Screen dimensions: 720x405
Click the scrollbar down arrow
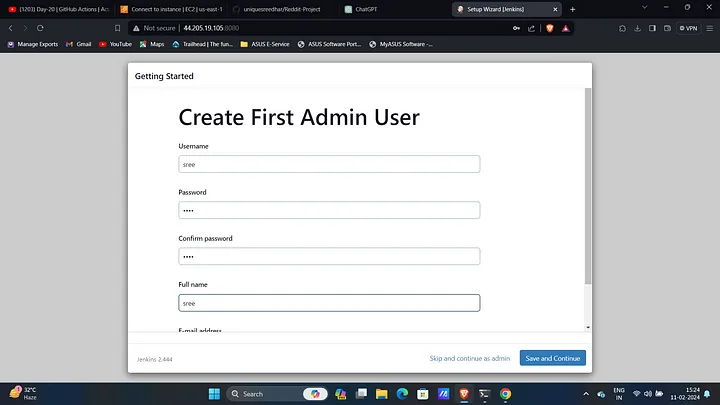588,327
